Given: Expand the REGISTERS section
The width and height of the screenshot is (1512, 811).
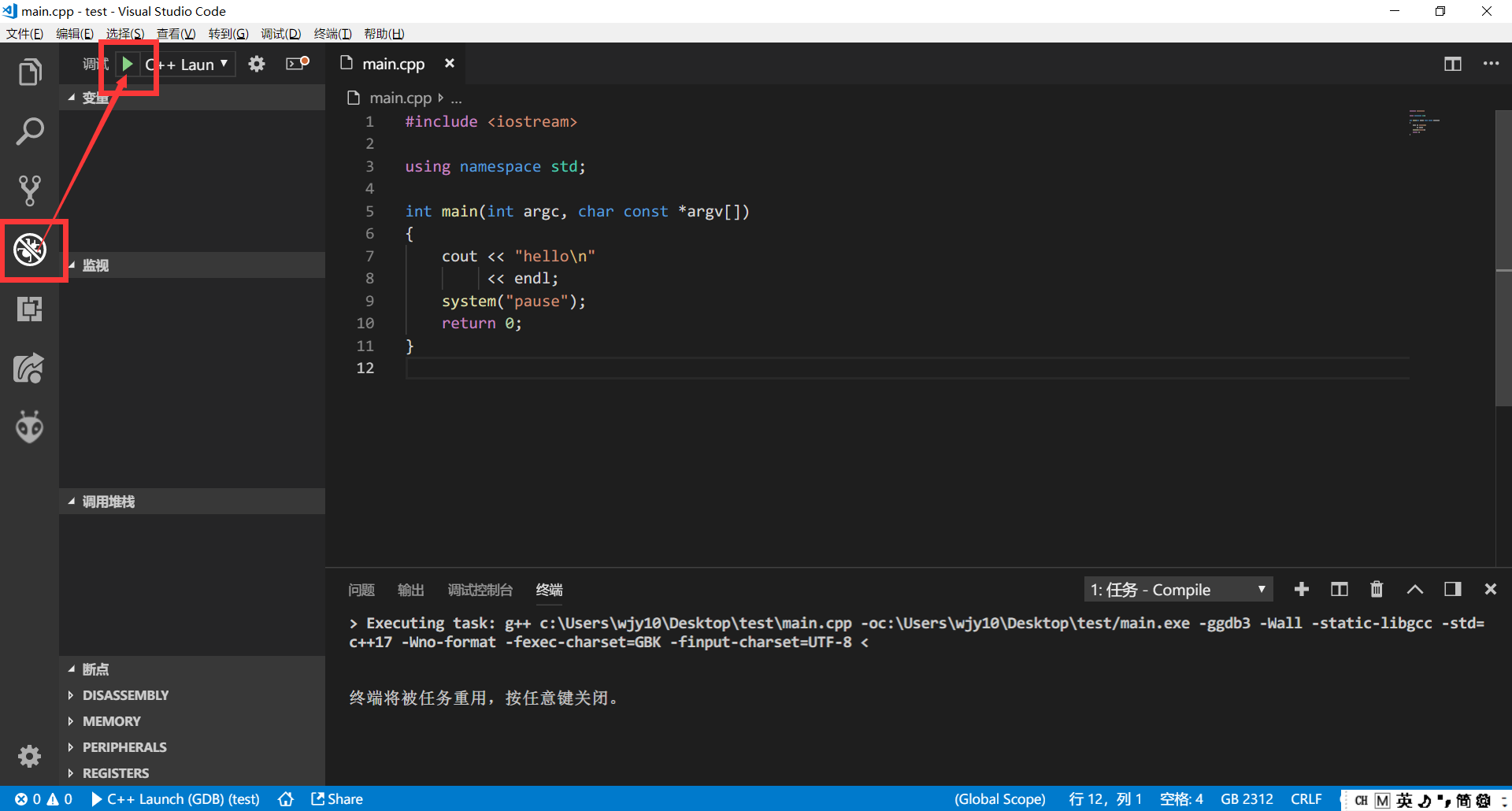Looking at the screenshot, I should click(191, 773).
